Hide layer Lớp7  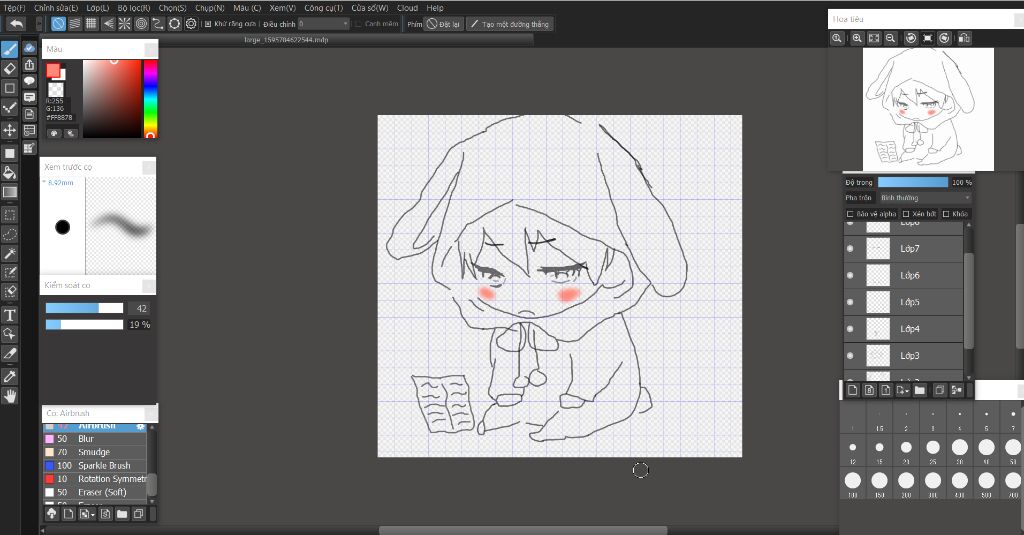pyautogui.click(x=850, y=249)
